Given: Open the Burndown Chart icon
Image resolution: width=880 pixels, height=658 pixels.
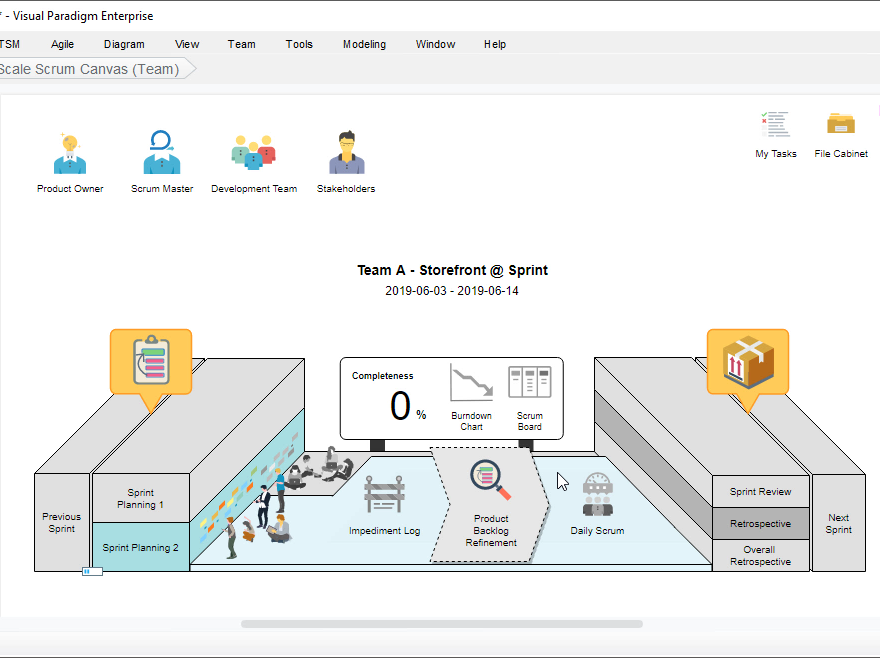Looking at the screenshot, I should point(470,385).
